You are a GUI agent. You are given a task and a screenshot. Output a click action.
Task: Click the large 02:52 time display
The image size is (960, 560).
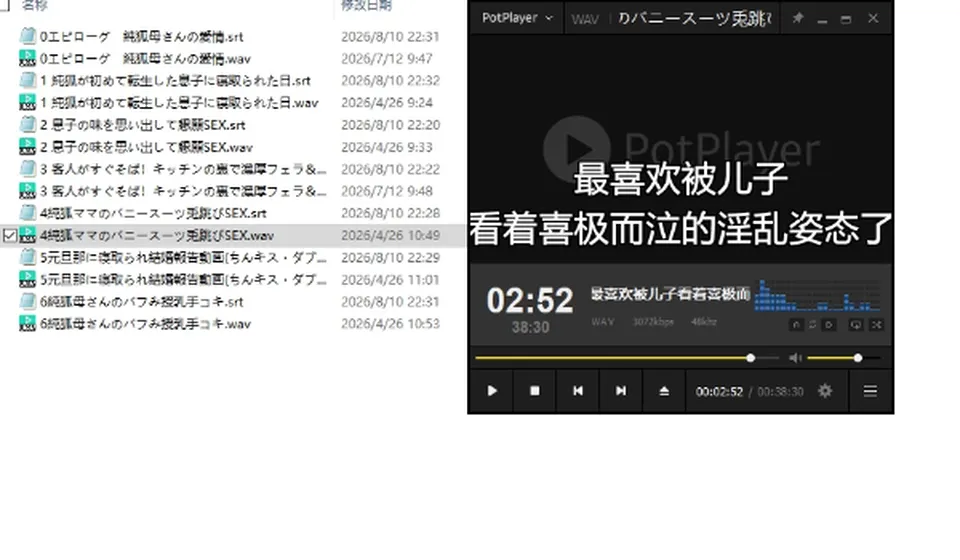tap(530, 301)
